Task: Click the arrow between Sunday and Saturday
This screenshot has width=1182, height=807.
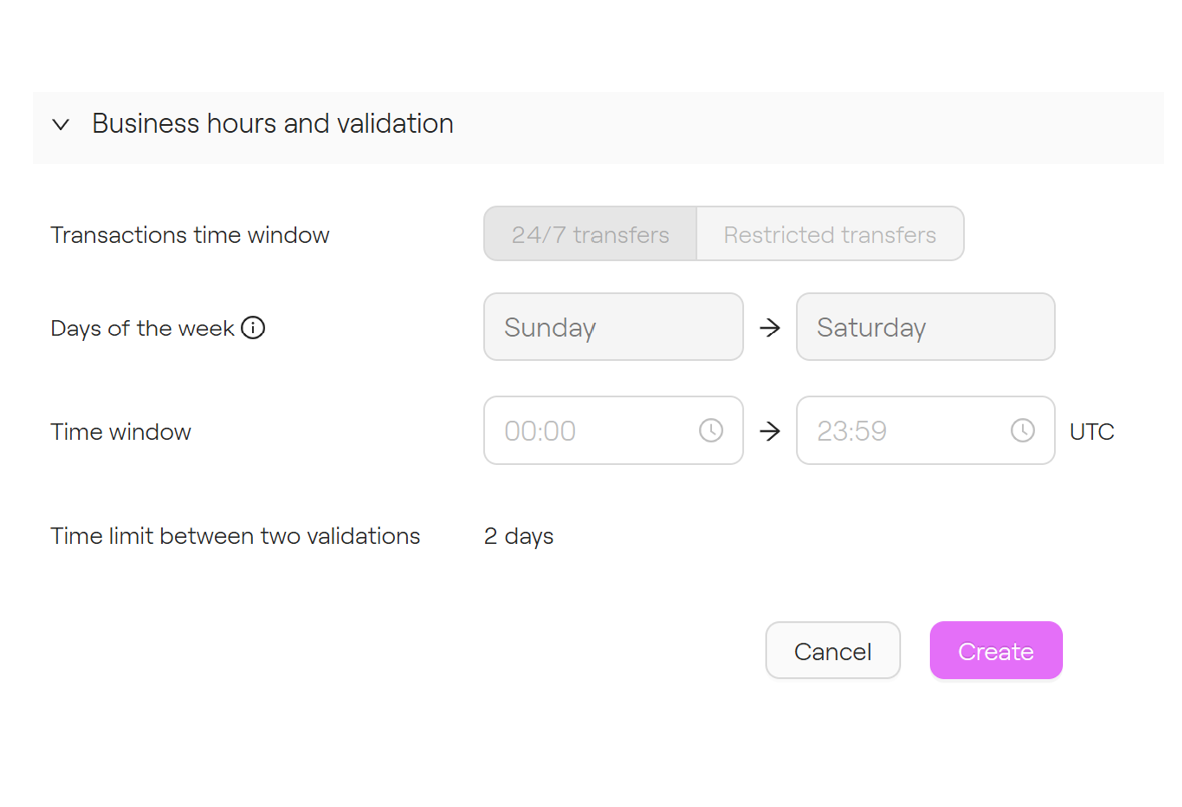Action: pos(770,328)
